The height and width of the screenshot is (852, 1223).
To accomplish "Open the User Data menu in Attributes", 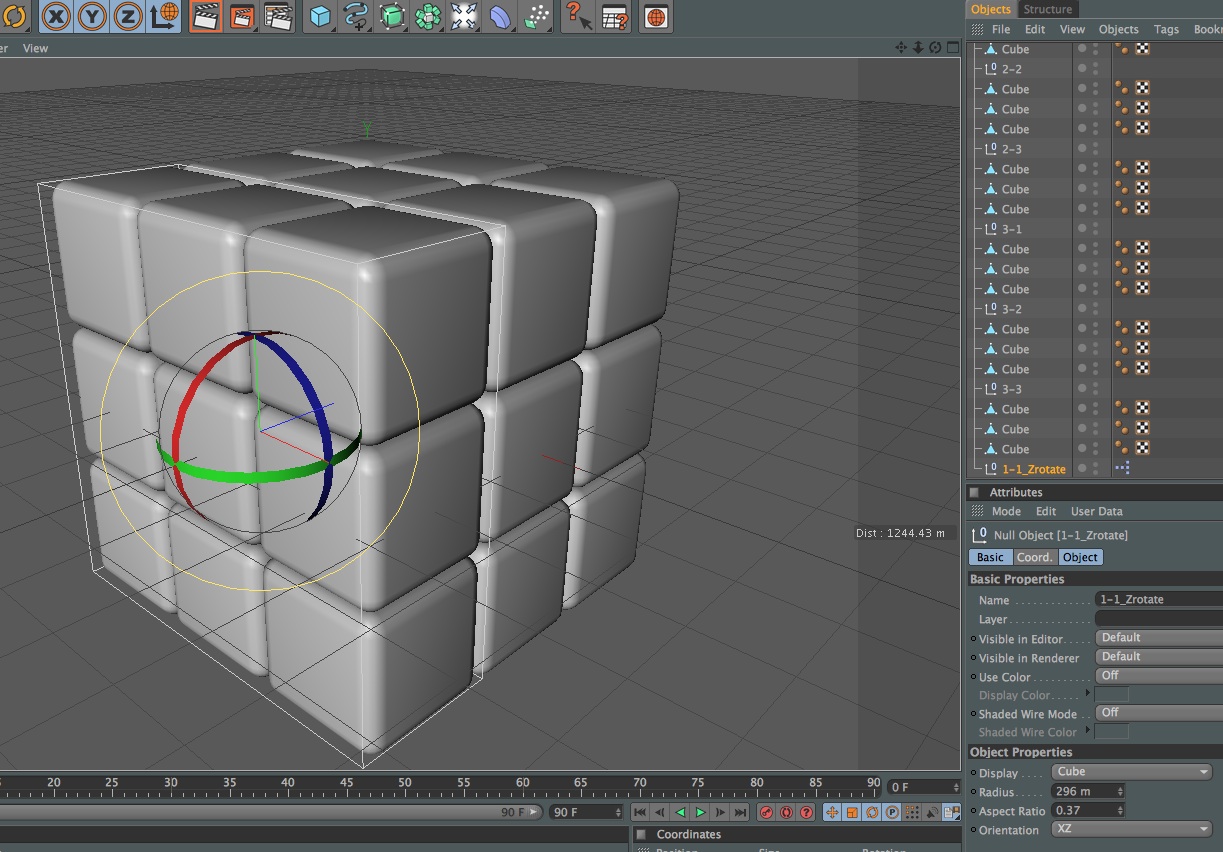I will point(1097,511).
